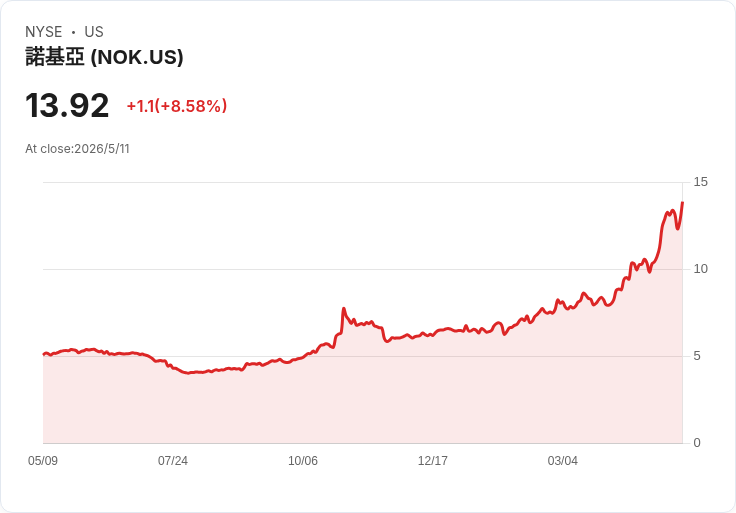Click the October spike on the chart line

coord(344,309)
